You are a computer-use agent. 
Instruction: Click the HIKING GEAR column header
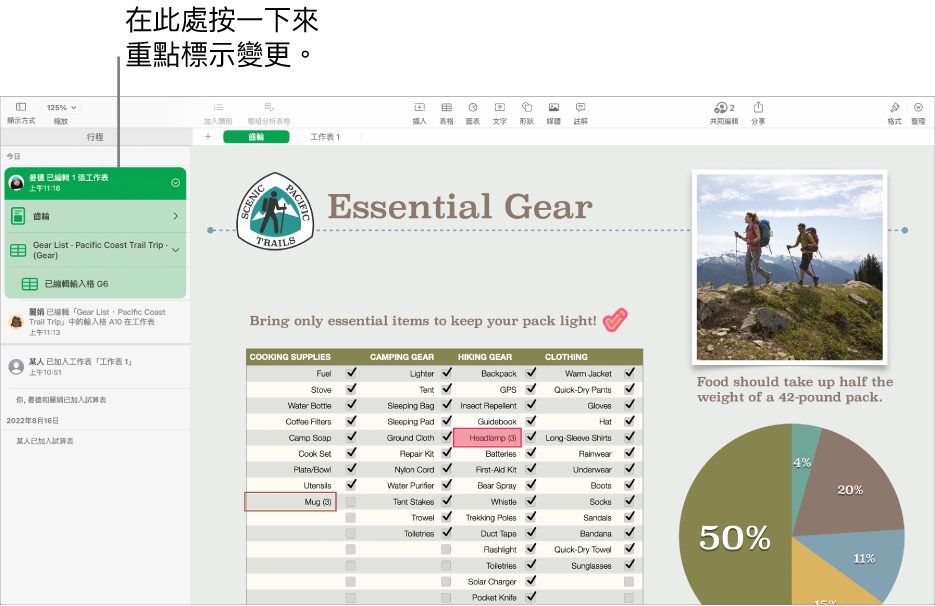(x=485, y=357)
